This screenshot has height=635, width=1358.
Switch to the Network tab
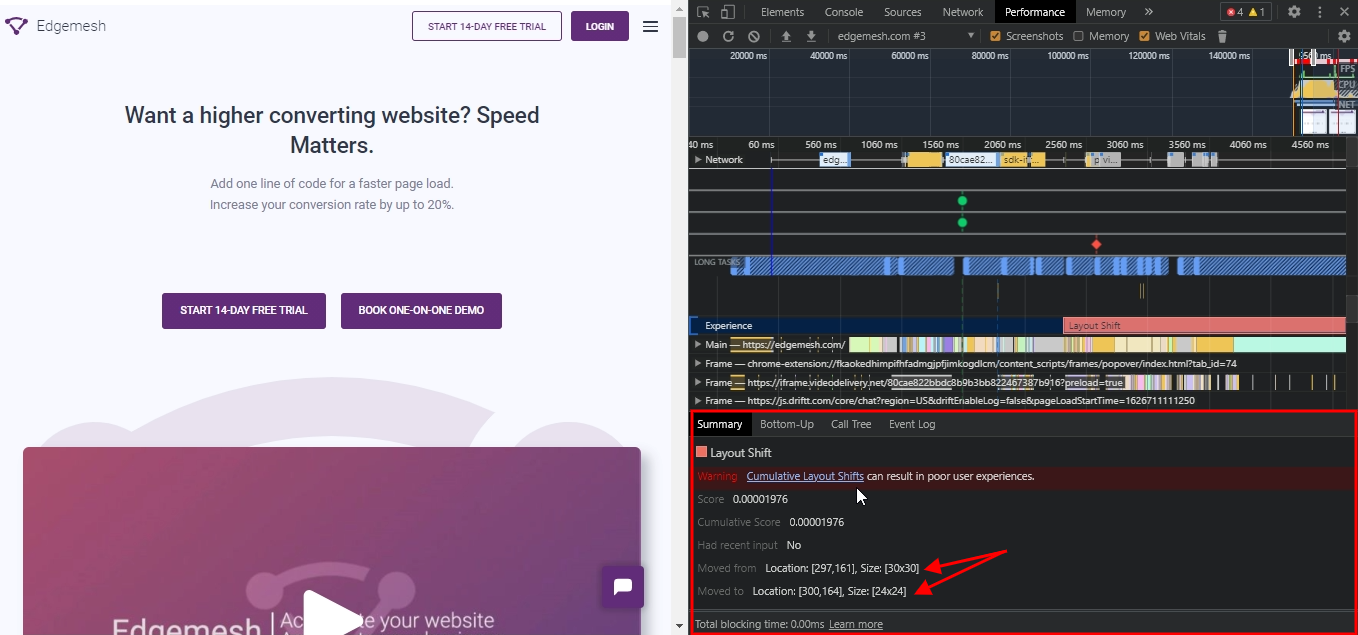coord(963,12)
